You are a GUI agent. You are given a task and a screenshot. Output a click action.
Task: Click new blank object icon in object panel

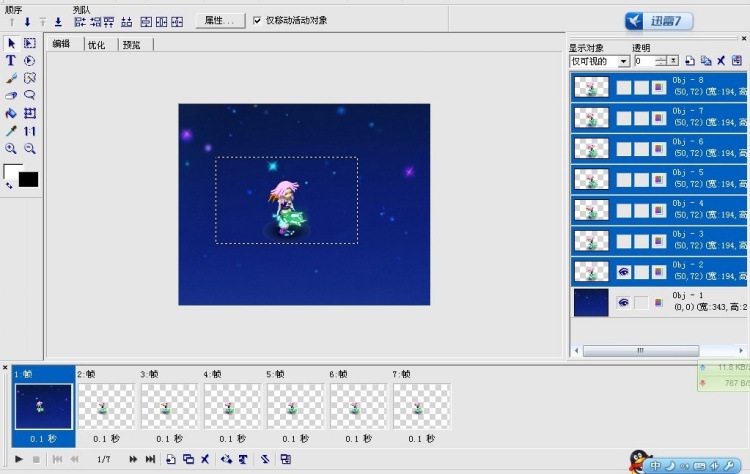(690, 61)
